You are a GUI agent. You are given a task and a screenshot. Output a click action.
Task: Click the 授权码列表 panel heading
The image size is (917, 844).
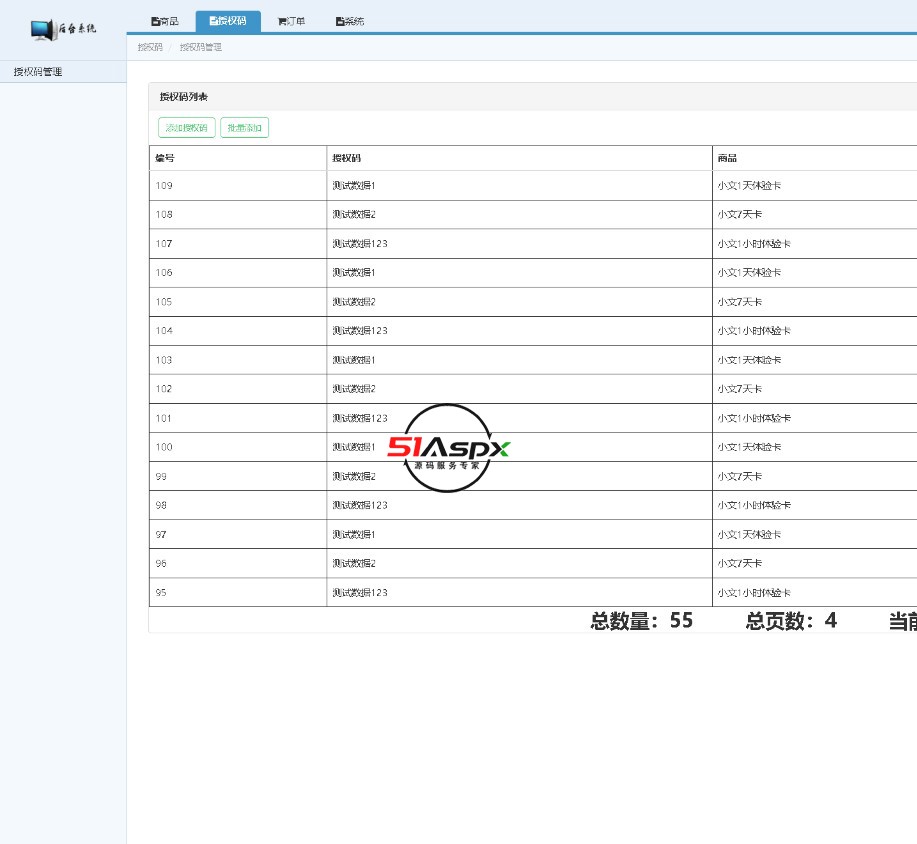pos(184,97)
